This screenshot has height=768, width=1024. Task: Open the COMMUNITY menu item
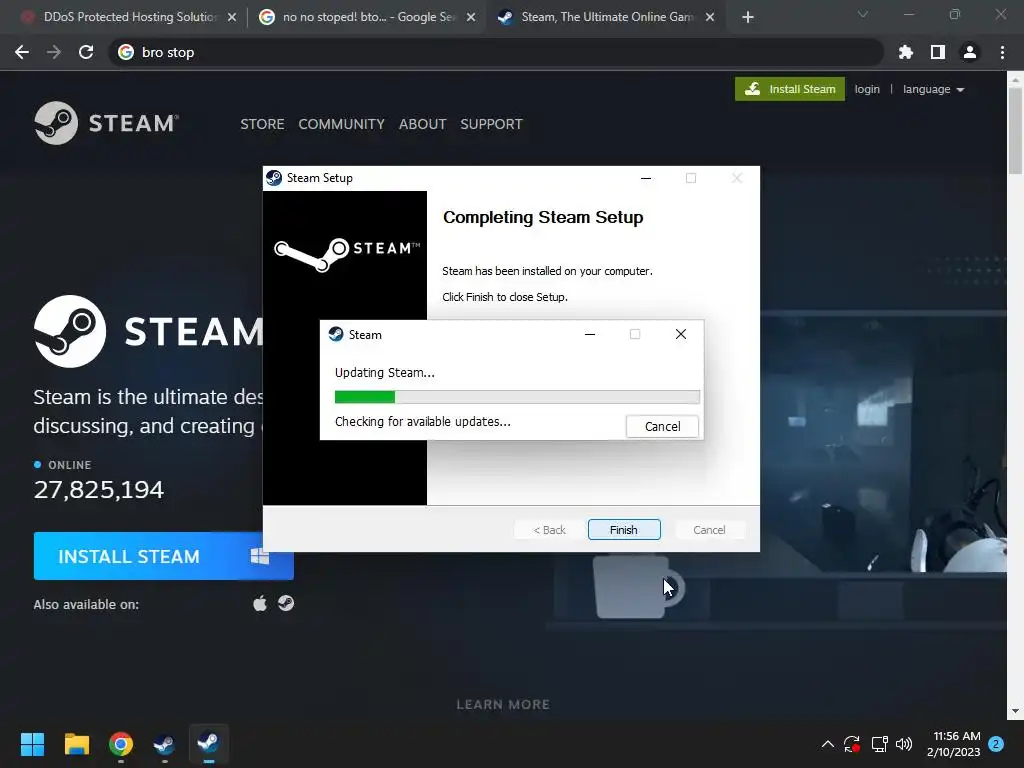pos(341,124)
